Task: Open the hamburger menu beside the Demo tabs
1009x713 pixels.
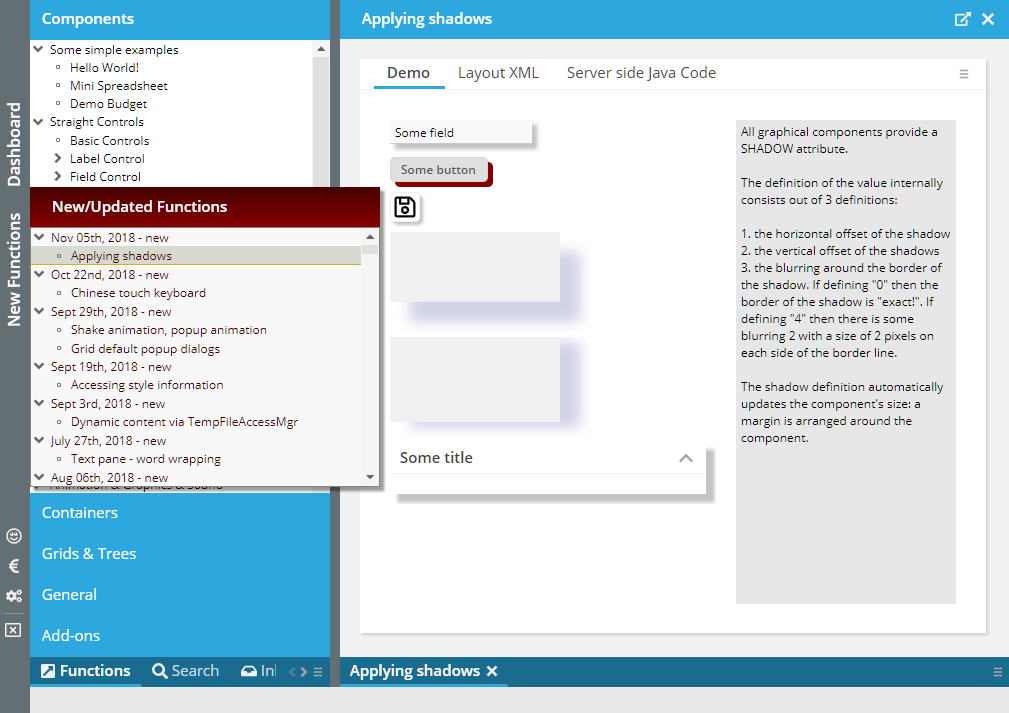Action: [x=964, y=74]
